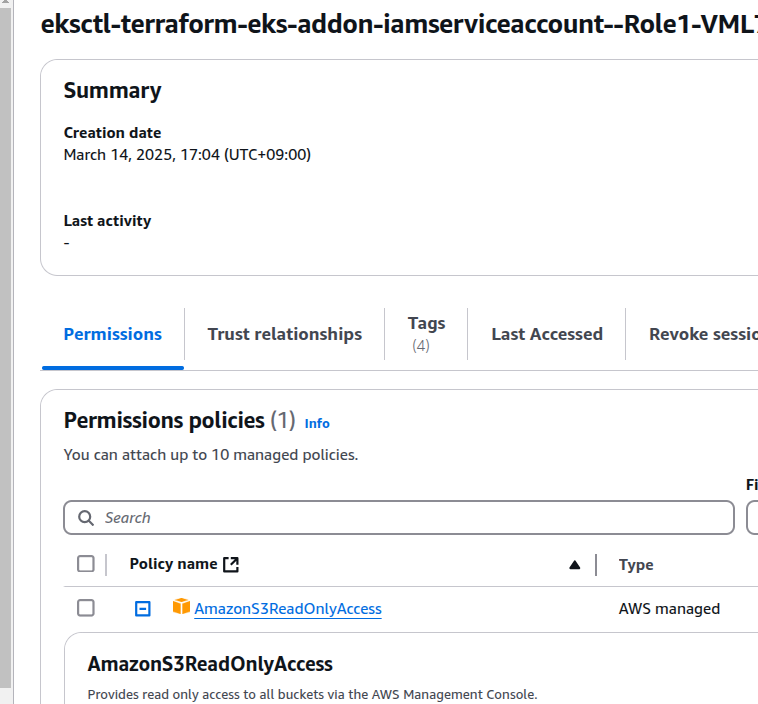
Task: Switch to Trust relationships tab
Action: pyautogui.click(x=285, y=334)
